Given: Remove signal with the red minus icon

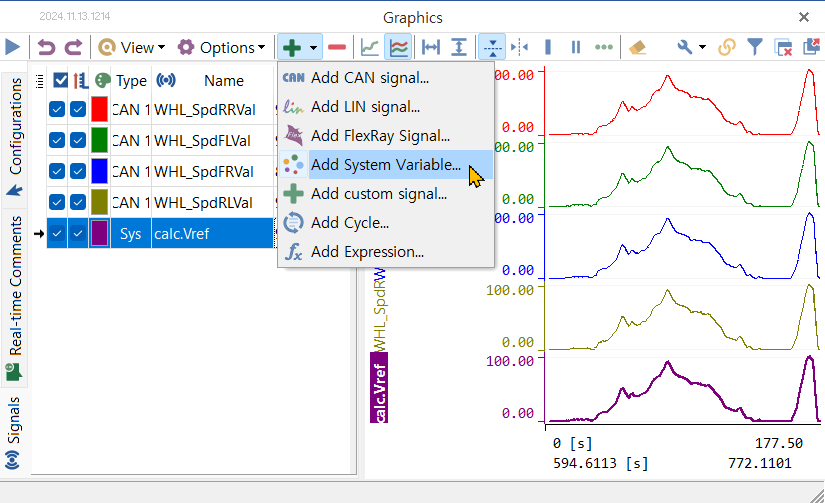Looking at the screenshot, I should coord(337,47).
